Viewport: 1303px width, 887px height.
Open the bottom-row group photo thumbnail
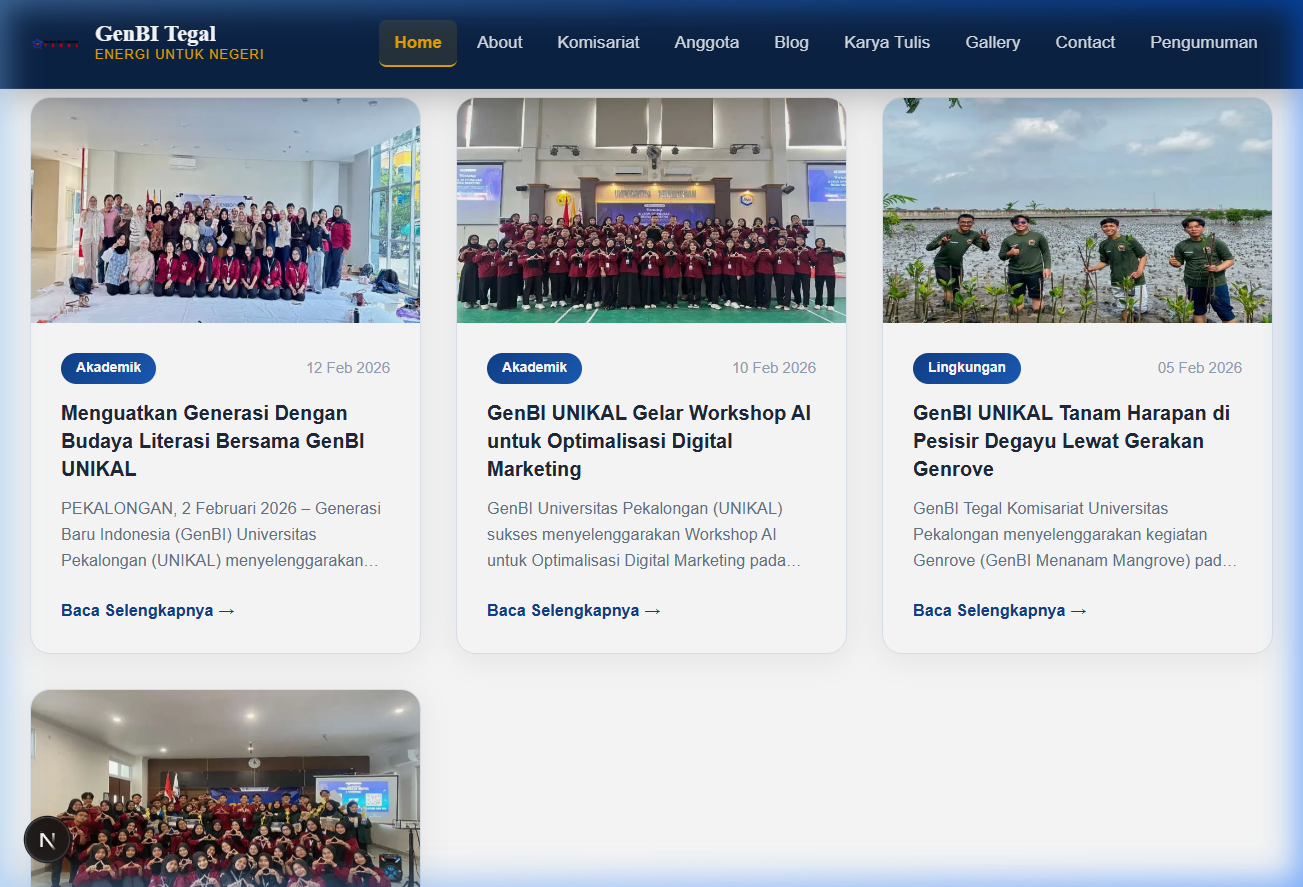(226, 788)
